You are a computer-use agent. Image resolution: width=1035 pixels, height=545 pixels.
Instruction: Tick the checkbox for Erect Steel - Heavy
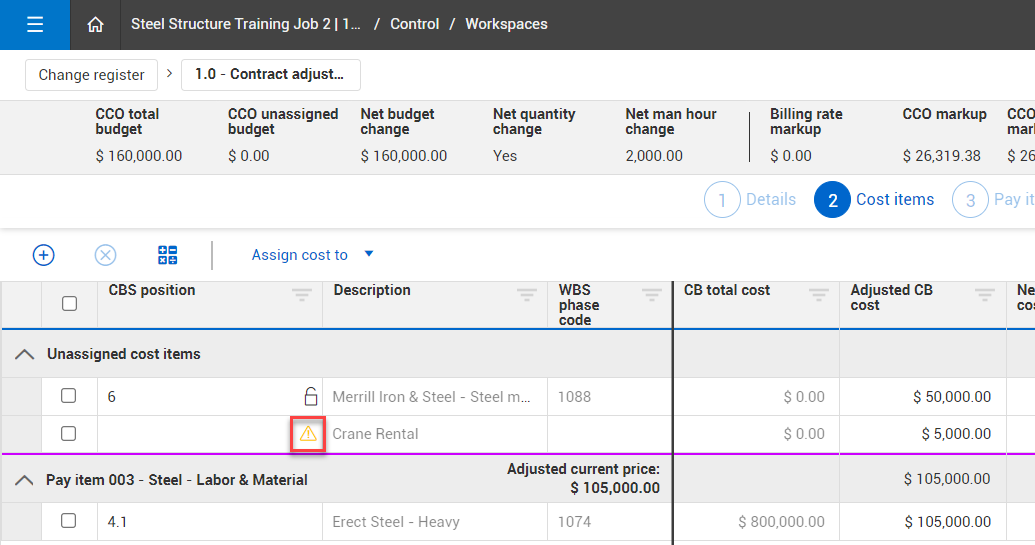coord(69,521)
